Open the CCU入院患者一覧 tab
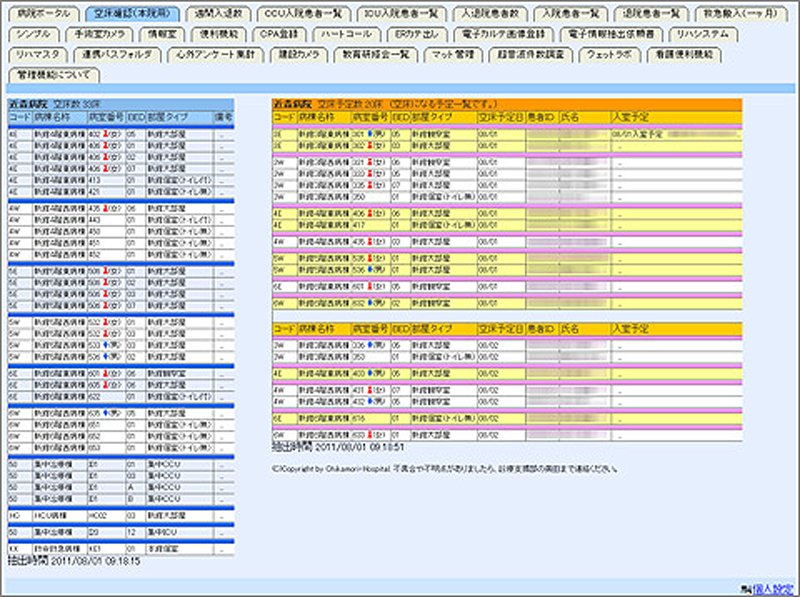Viewport: 800px width, 597px height. (303, 14)
